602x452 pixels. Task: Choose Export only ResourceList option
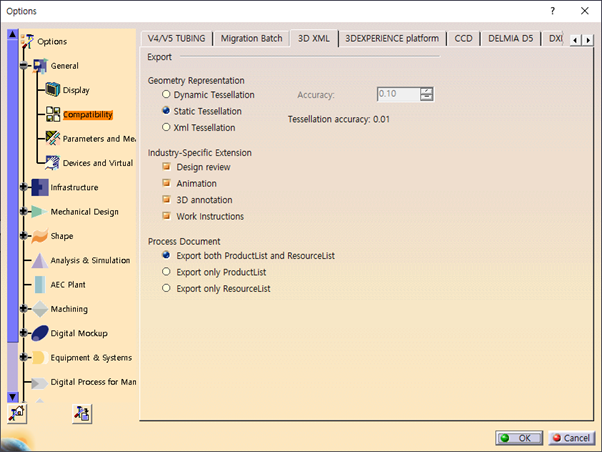tap(166, 288)
